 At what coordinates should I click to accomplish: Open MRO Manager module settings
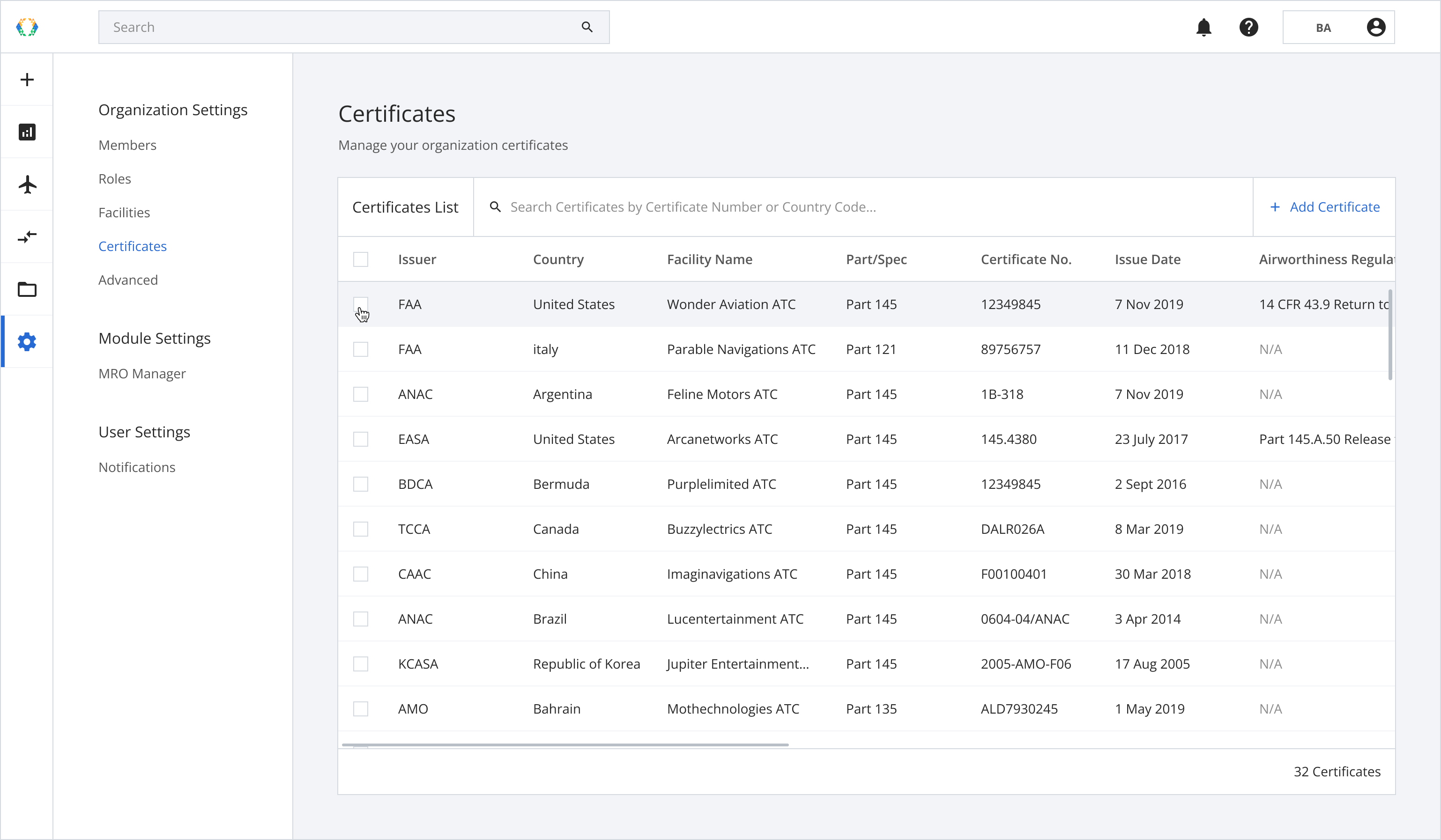pyautogui.click(x=142, y=374)
